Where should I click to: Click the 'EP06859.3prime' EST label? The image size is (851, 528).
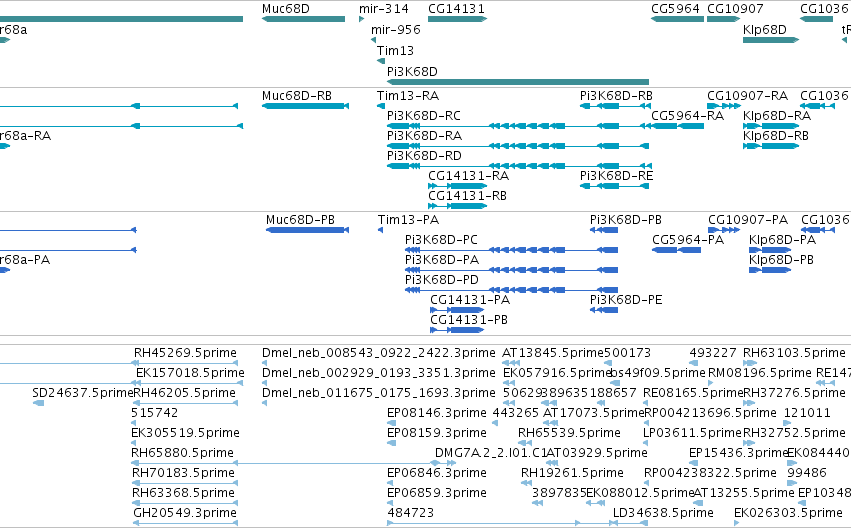point(437,493)
